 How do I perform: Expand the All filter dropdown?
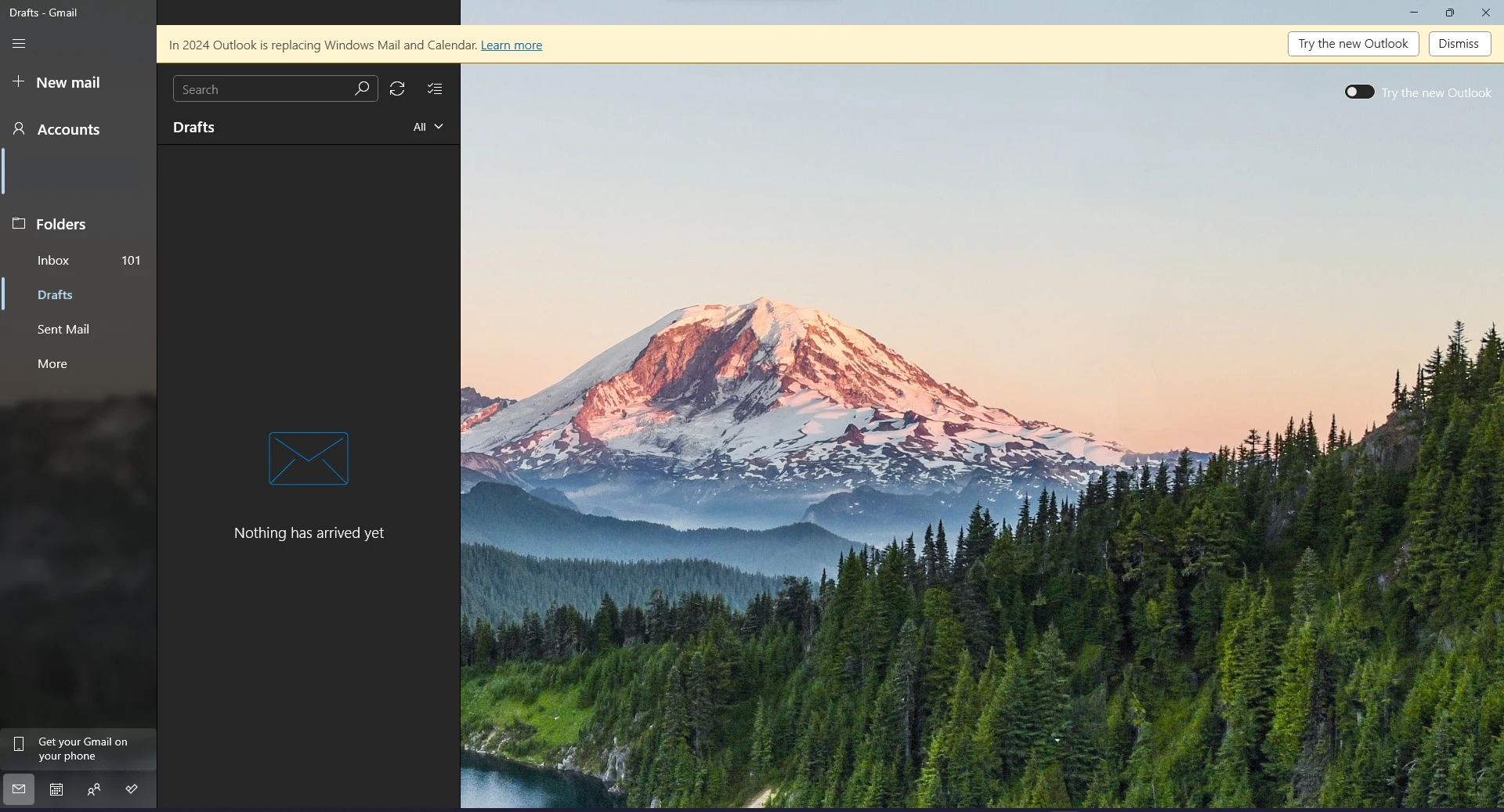428,127
